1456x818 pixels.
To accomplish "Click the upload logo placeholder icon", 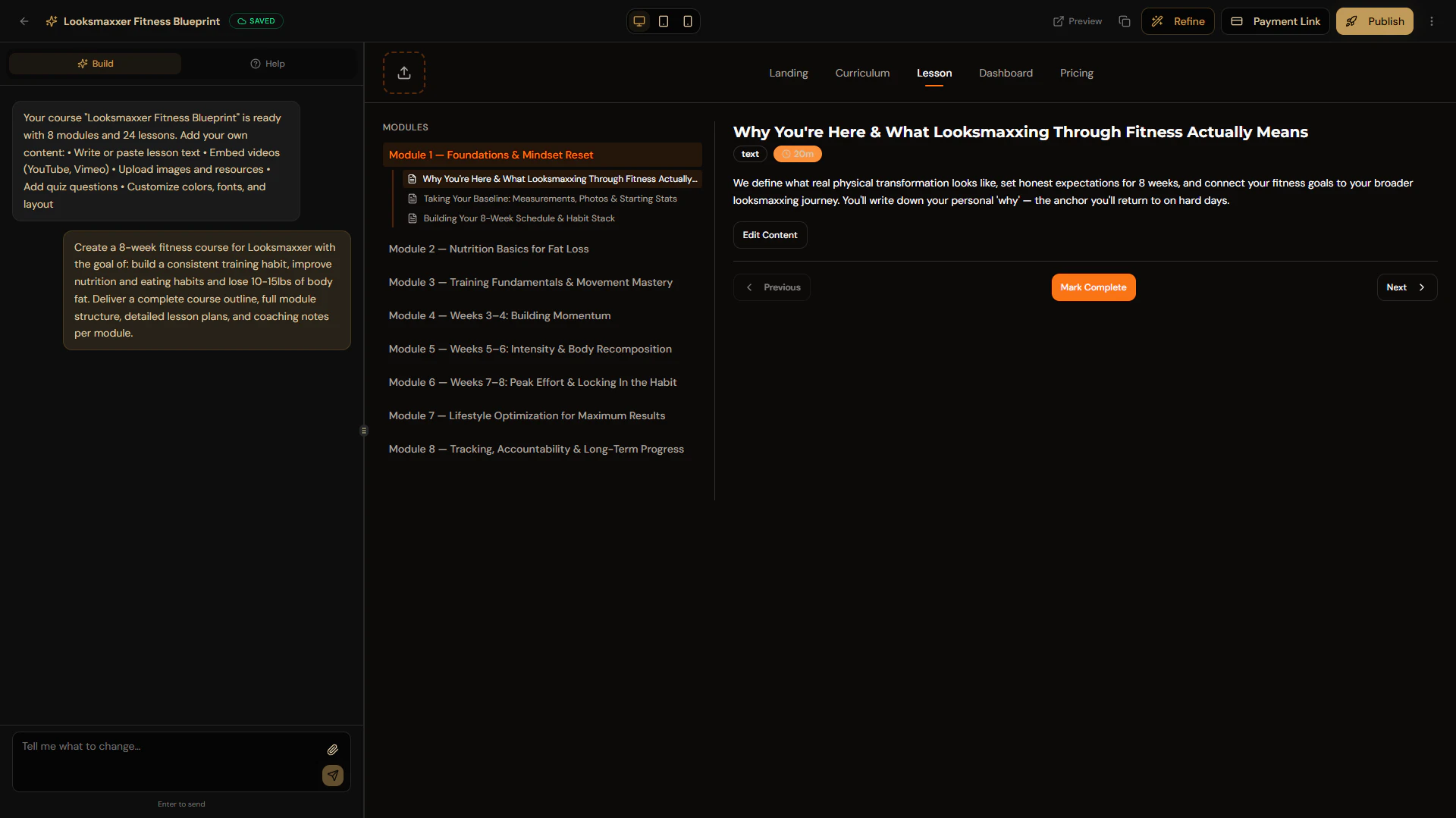I will (404, 73).
